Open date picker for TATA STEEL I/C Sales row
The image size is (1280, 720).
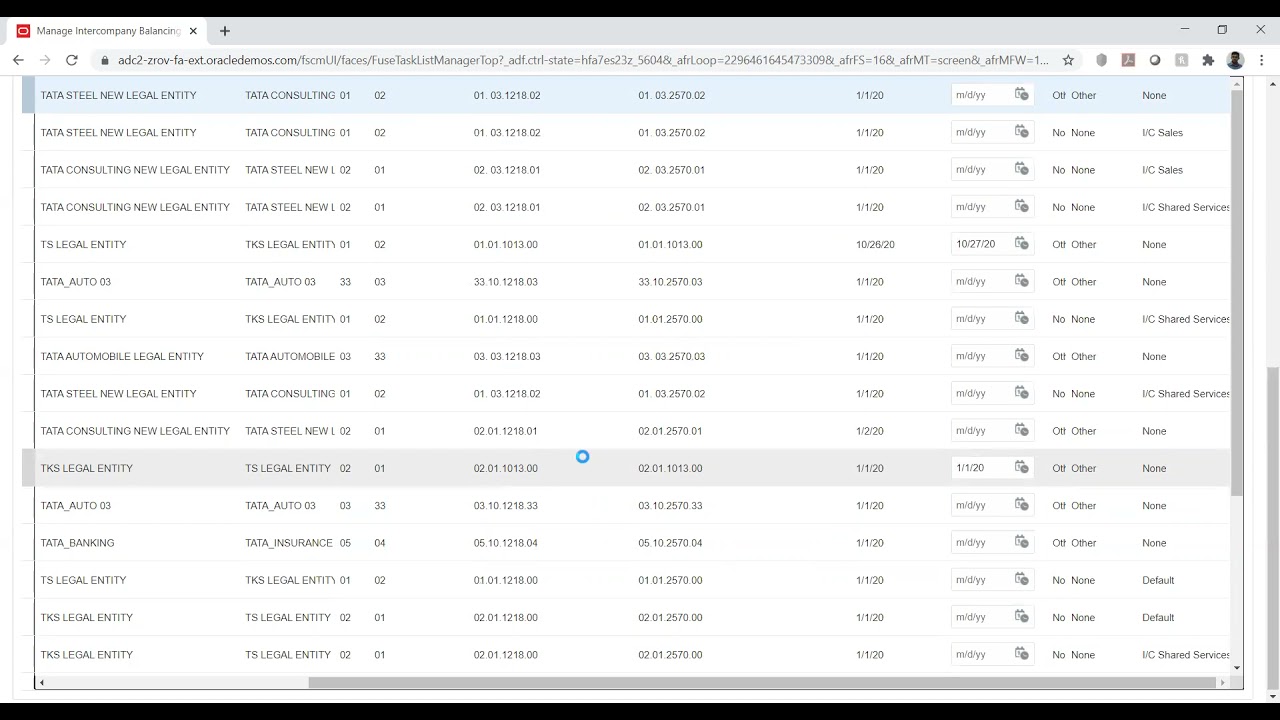tap(1021, 132)
